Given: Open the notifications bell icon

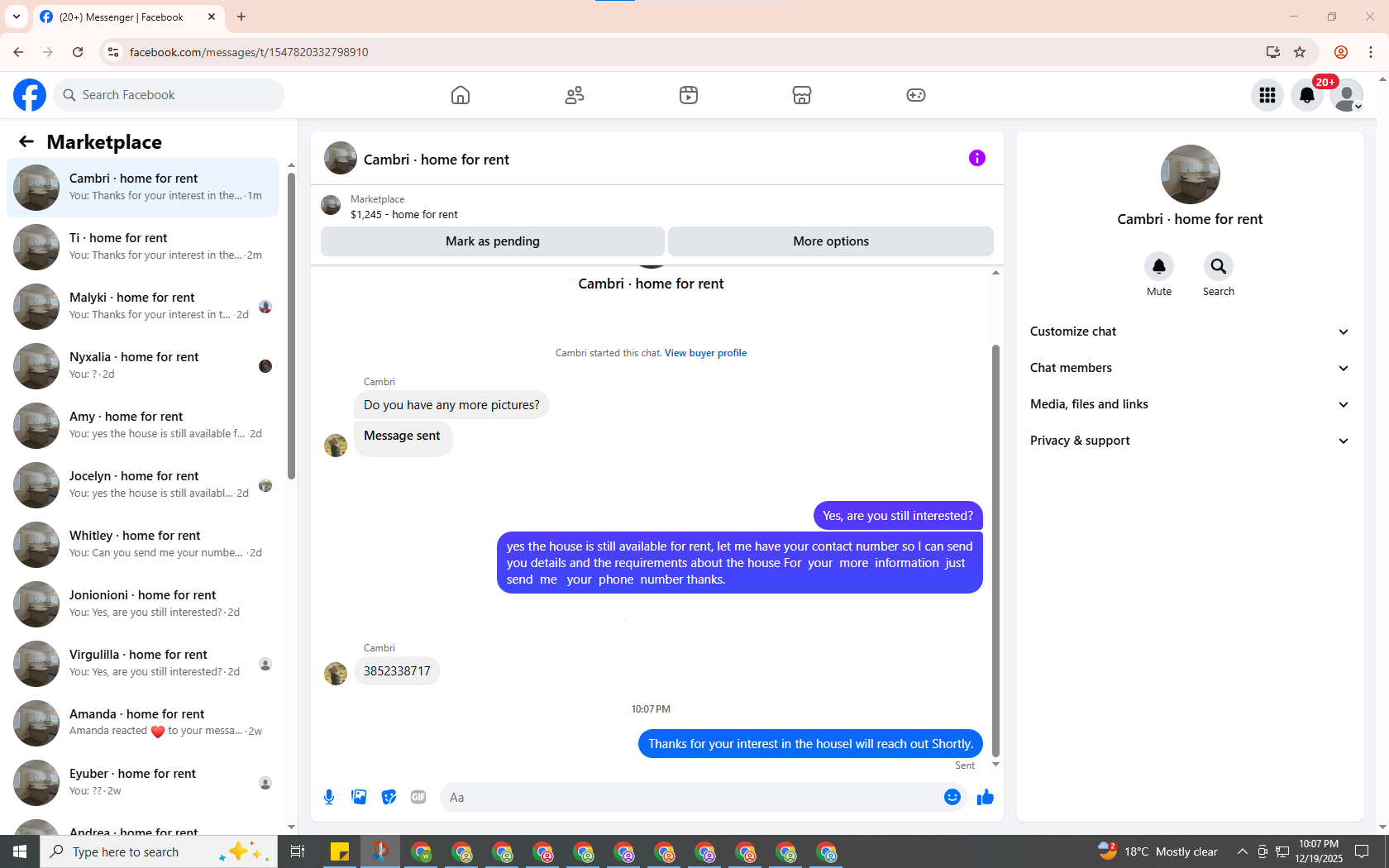Looking at the screenshot, I should (1307, 95).
